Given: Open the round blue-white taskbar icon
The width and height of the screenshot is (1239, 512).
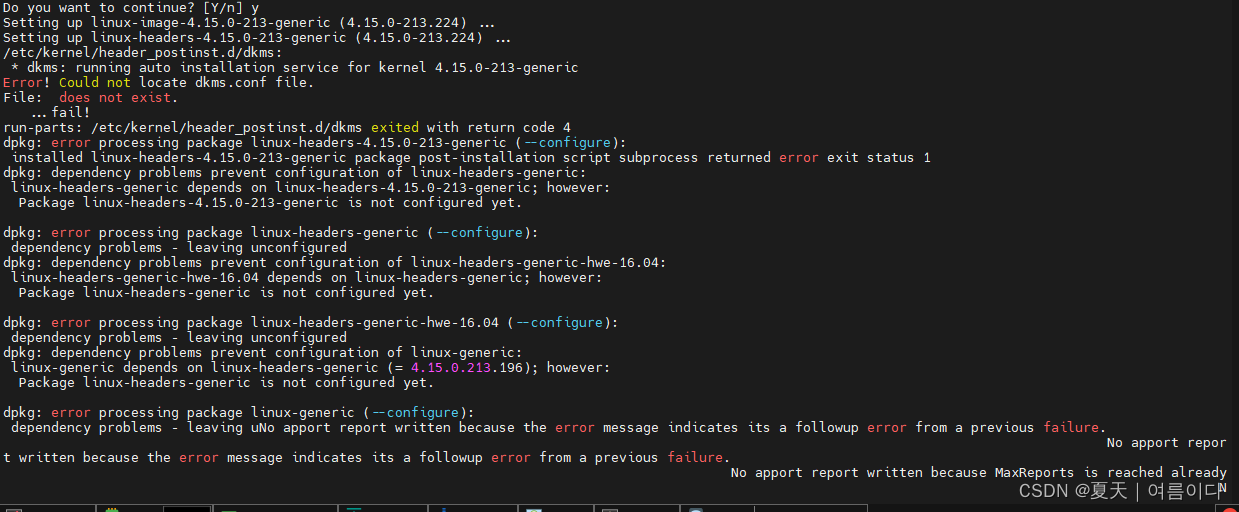Looking at the screenshot, I should point(695,509).
